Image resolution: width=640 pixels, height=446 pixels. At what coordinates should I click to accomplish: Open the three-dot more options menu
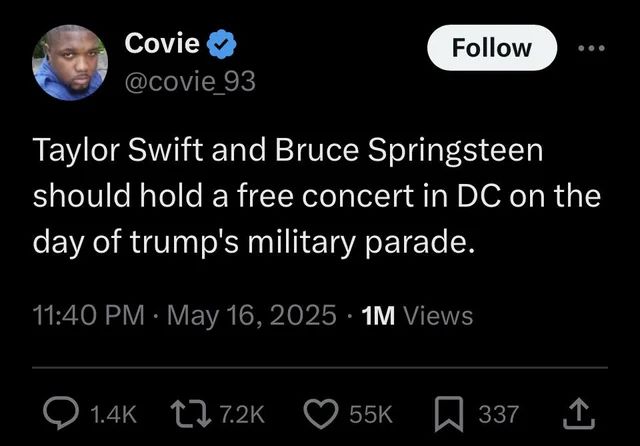pyautogui.click(x=593, y=48)
